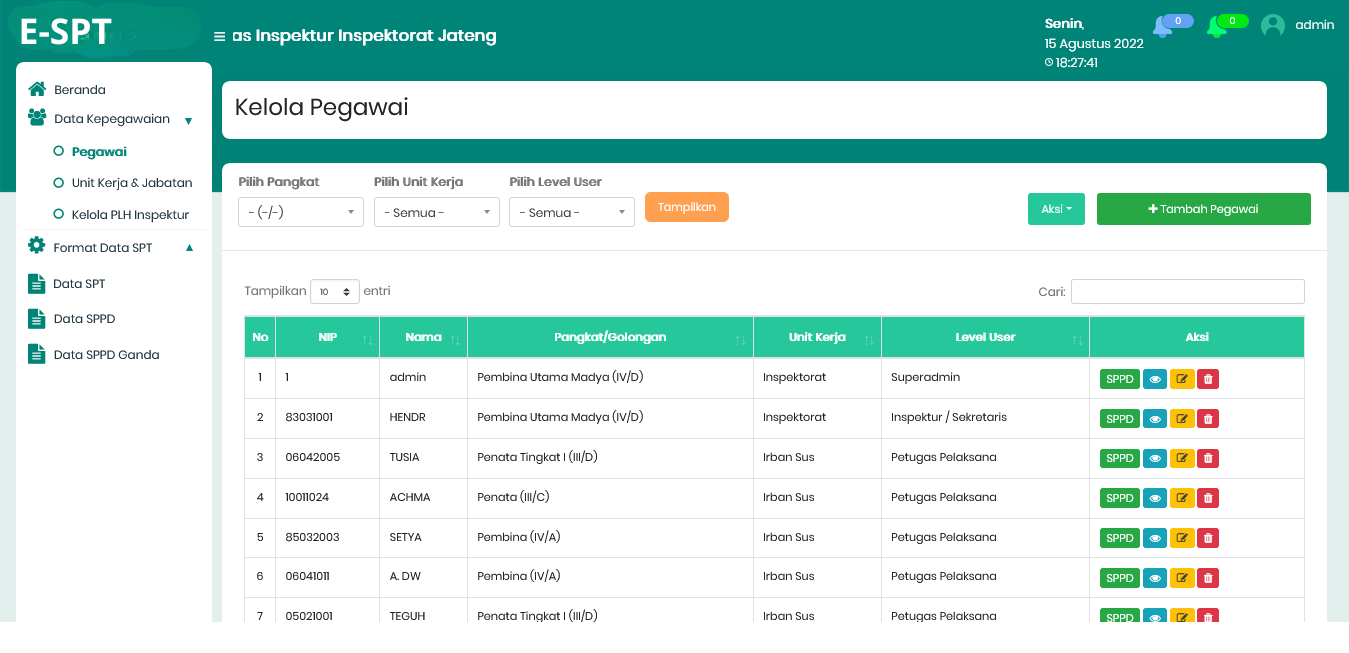Edit the TUSIA employee record
The height and width of the screenshot is (653, 1349).
click(x=1182, y=459)
